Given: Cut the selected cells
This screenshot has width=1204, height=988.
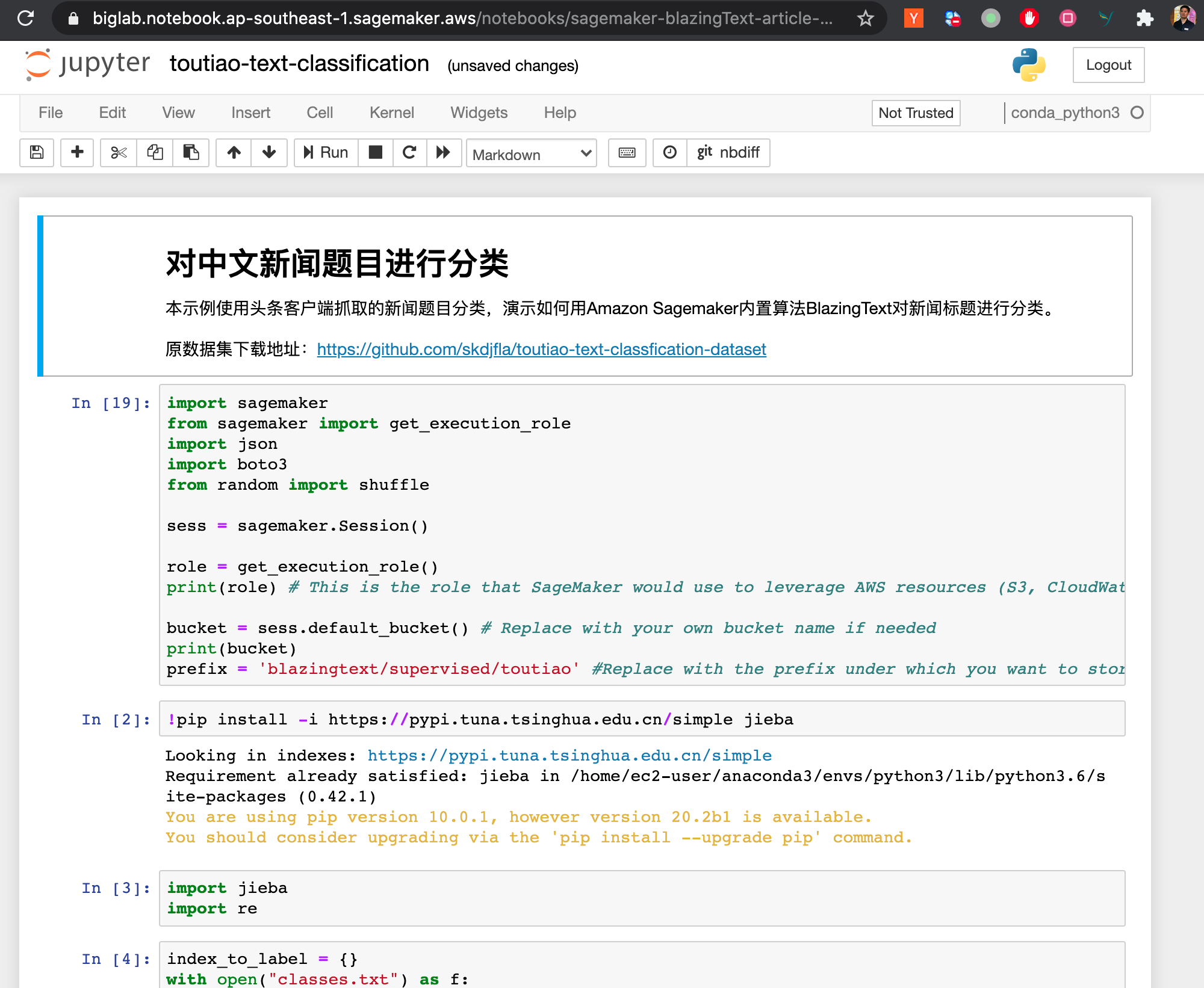Looking at the screenshot, I should pos(118,153).
